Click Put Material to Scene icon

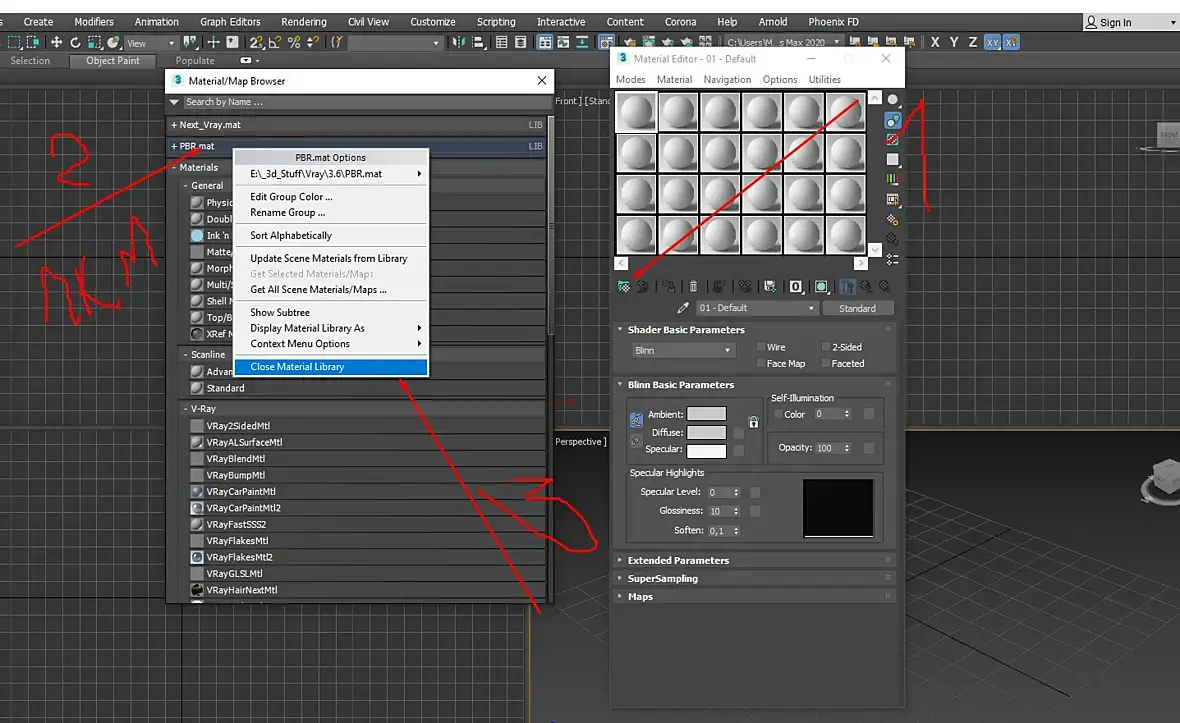pyautogui.click(x=643, y=287)
